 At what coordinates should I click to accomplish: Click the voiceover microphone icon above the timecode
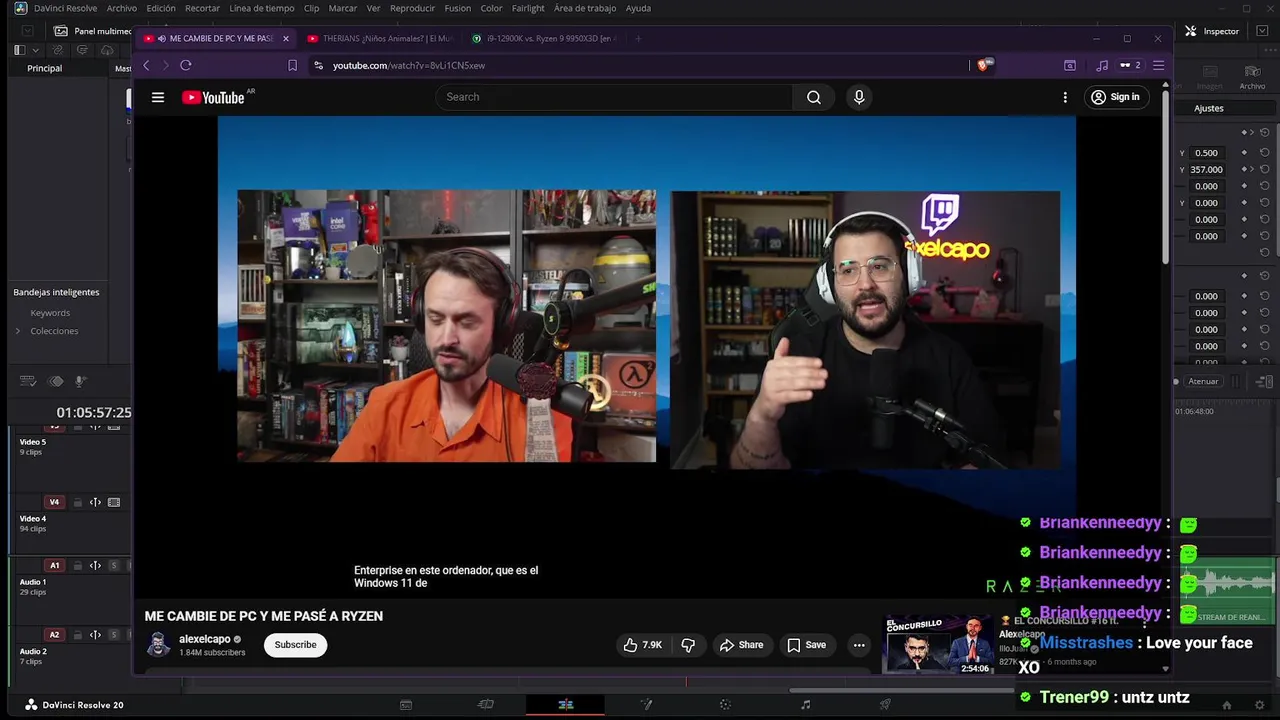point(81,381)
